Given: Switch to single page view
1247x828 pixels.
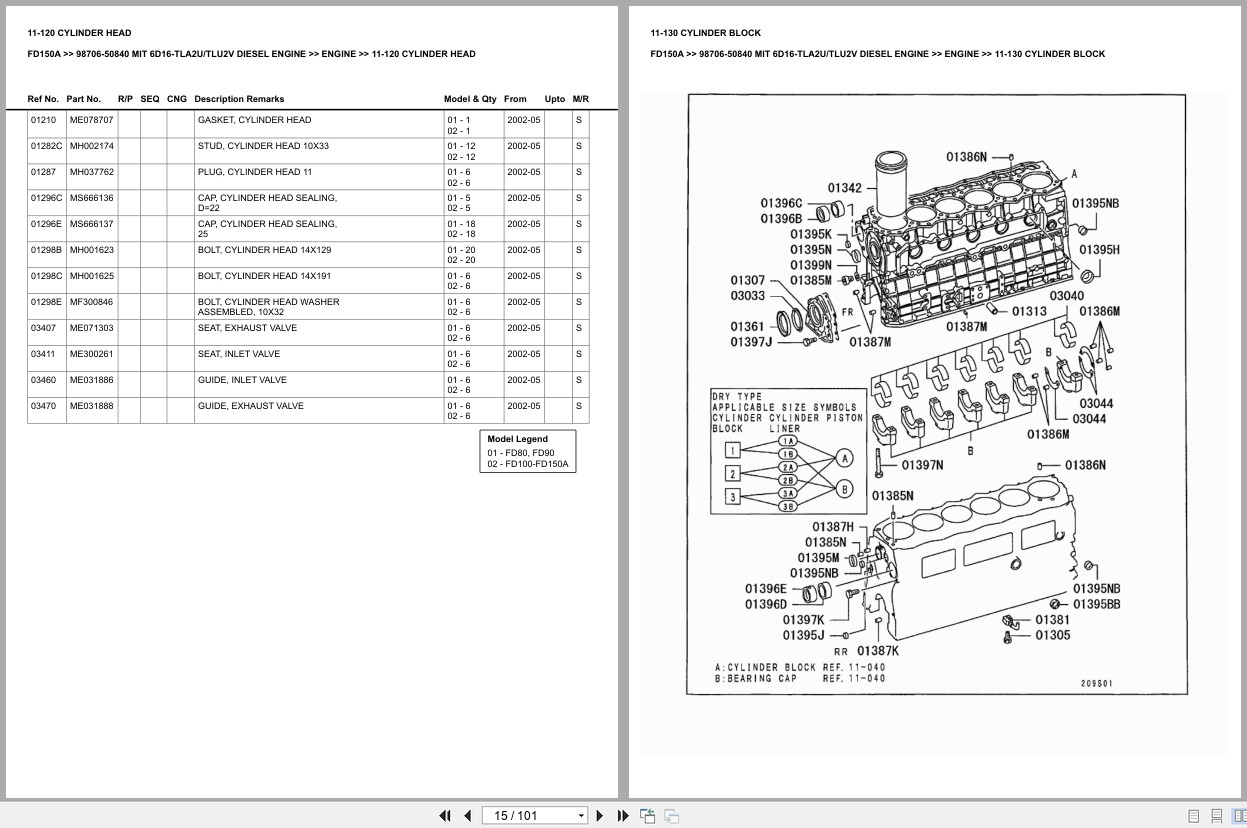Looking at the screenshot, I should click(x=1194, y=816).
